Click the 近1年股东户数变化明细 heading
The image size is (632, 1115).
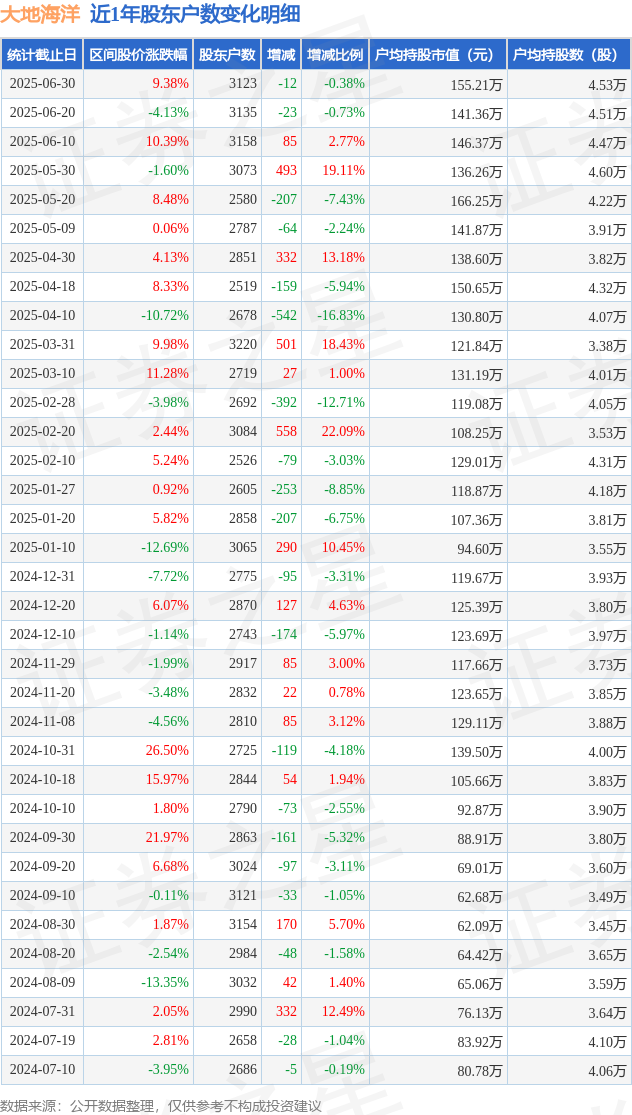pos(195,14)
